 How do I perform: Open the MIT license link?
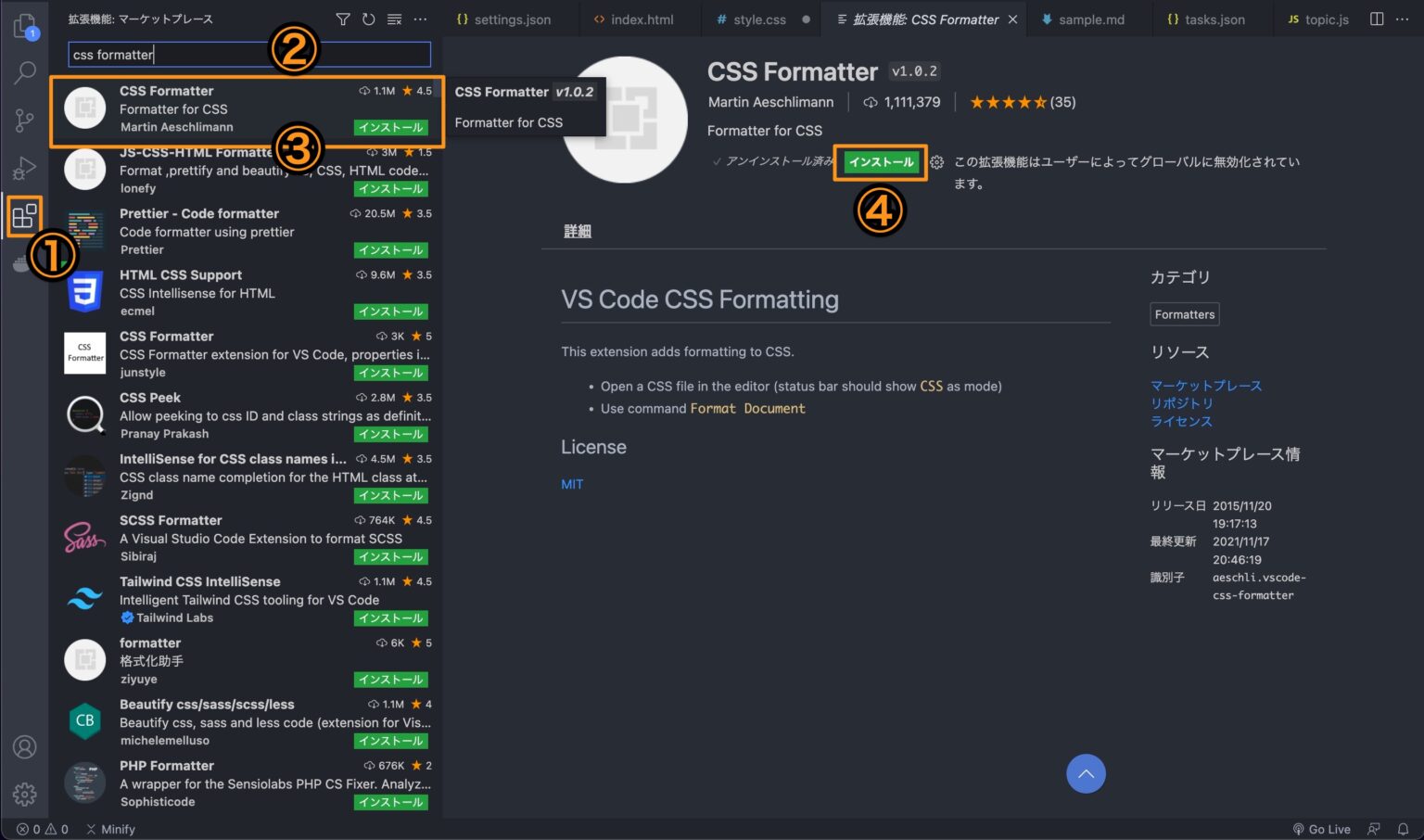[572, 483]
